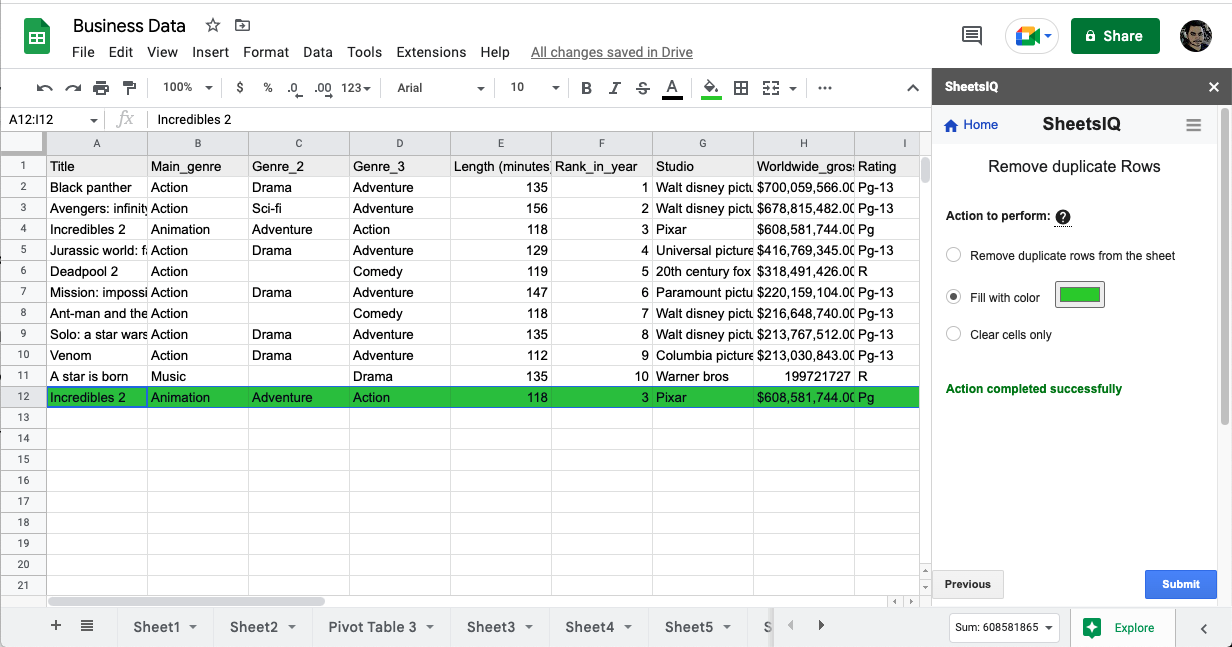Move the document to a folder
This screenshot has height=647, width=1232.
tap(242, 25)
